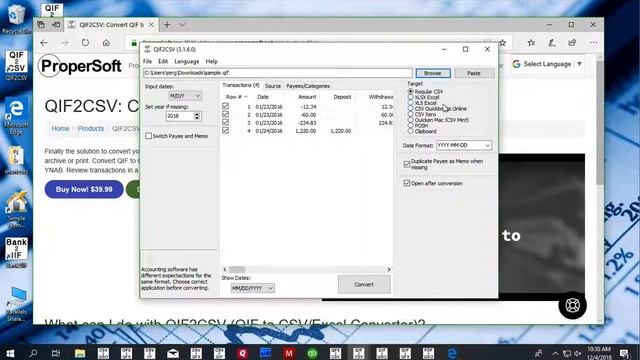Open the red Quicken Q taskbar icon
The width and height of the screenshot is (640, 360).
click(242, 353)
